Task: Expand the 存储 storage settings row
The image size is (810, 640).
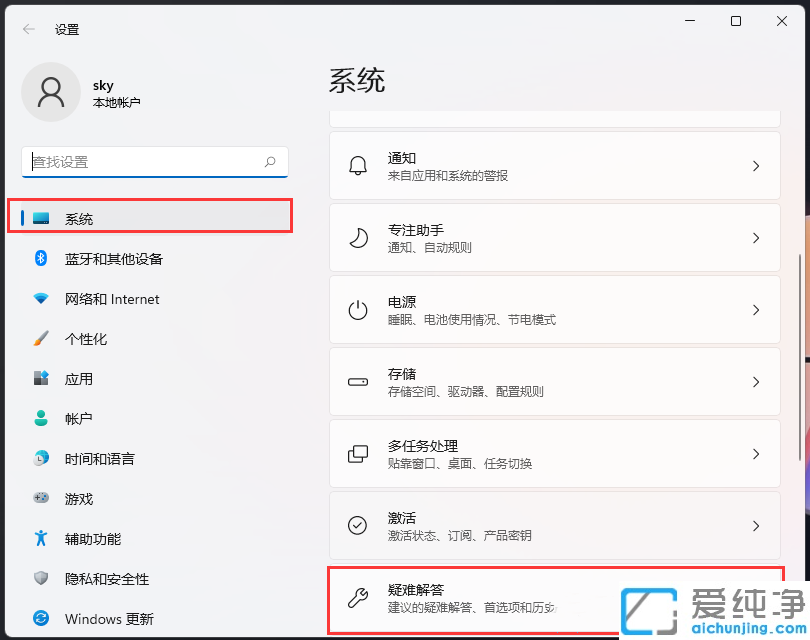Action: pyautogui.click(x=555, y=382)
